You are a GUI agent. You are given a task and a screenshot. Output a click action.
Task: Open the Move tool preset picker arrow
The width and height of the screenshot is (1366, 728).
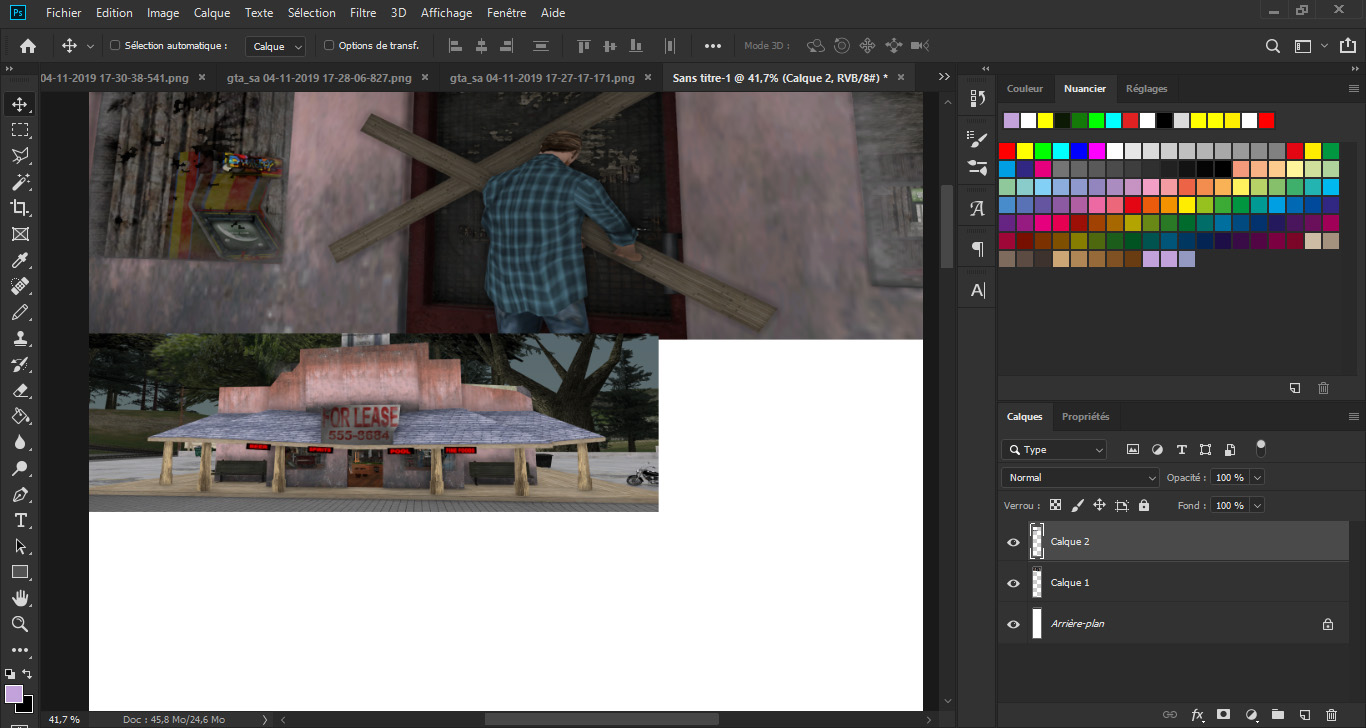(x=90, y=46)
